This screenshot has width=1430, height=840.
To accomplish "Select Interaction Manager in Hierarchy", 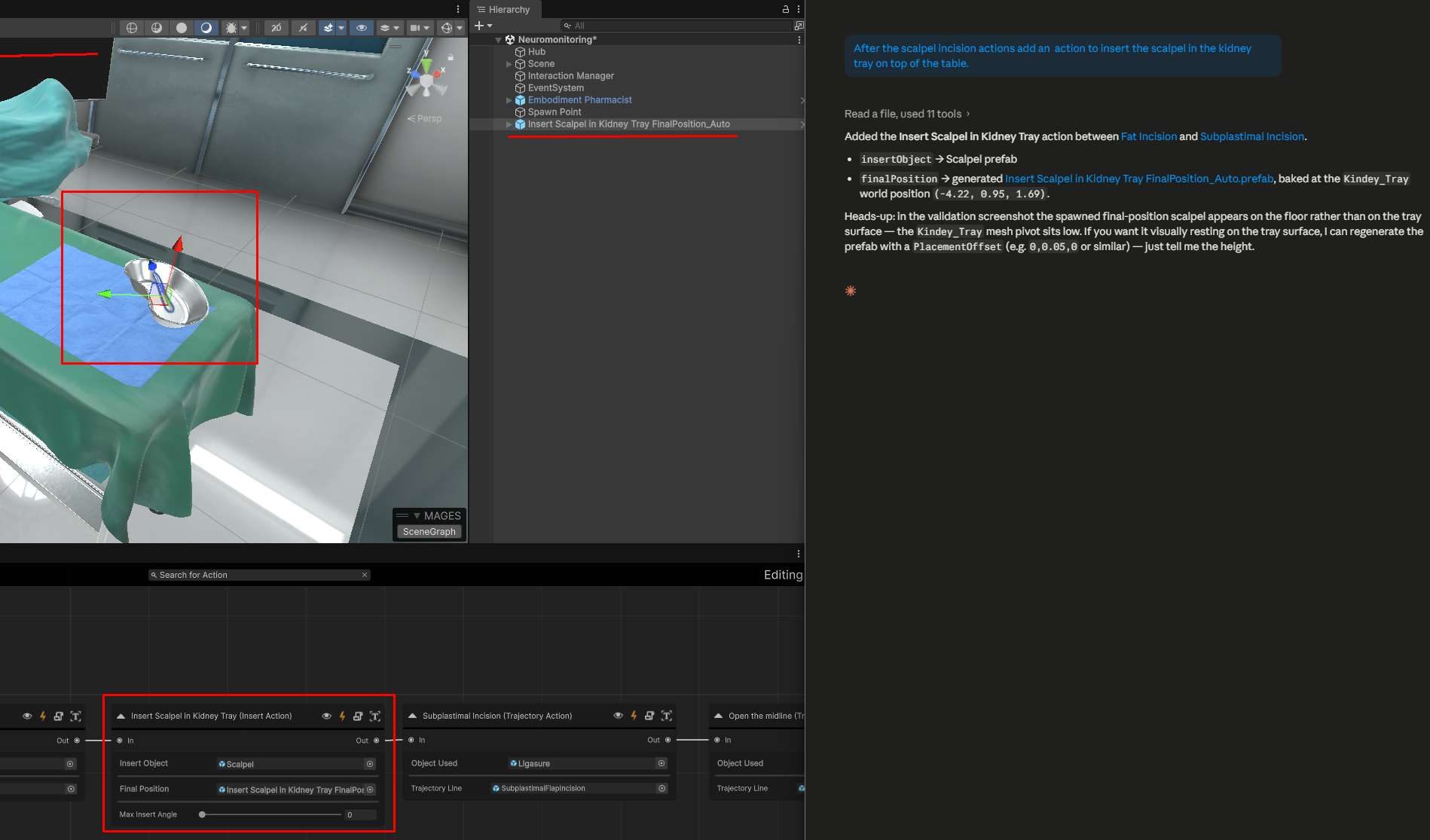I will click(x=570, y=76).
